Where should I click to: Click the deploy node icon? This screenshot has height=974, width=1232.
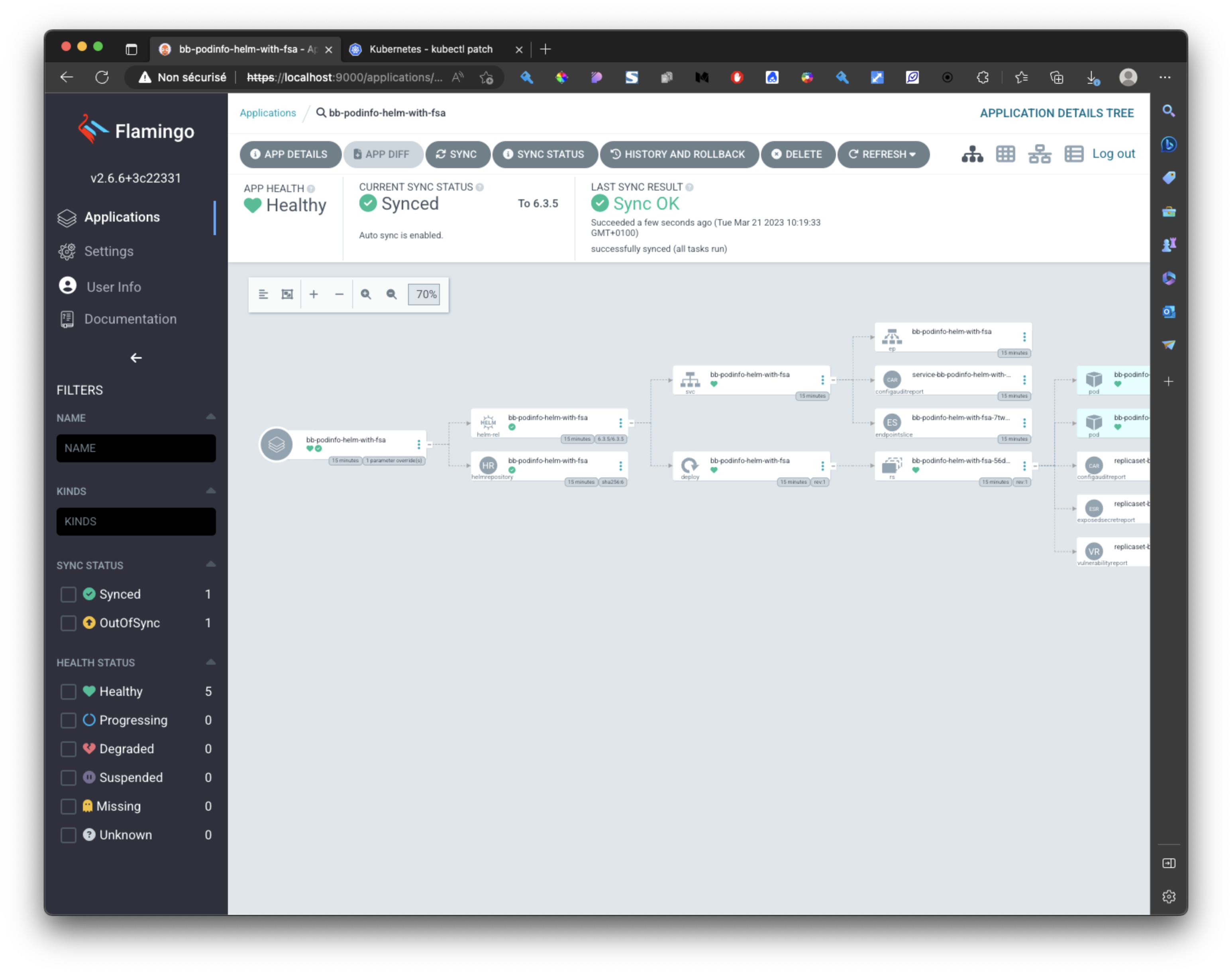[x=690, y=465]
